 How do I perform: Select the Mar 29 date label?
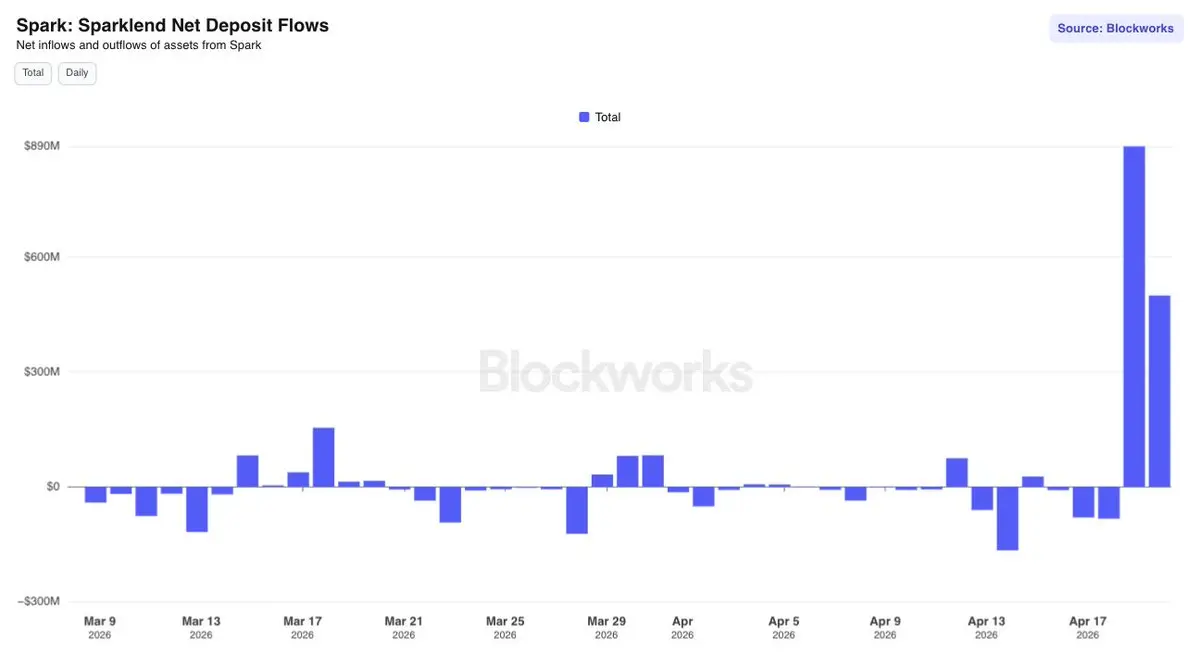pyautogui.click(x=606, y=622)
